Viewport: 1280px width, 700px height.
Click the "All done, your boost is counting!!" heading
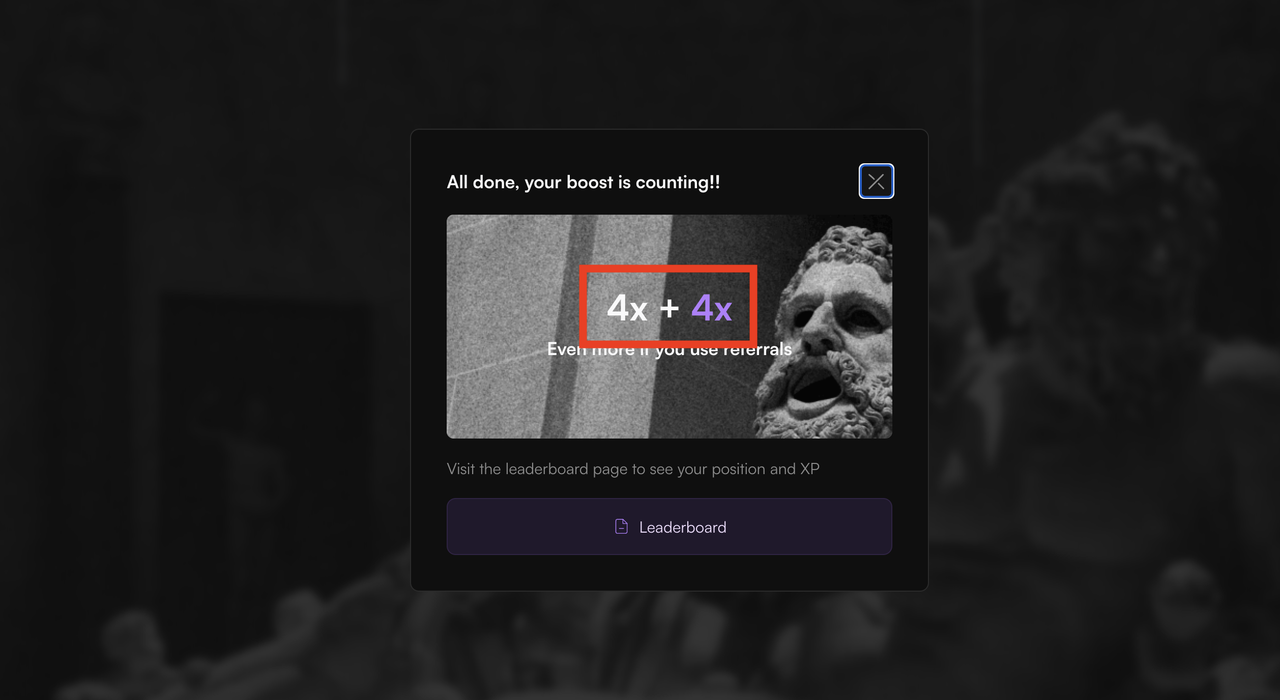click(583, 182)
